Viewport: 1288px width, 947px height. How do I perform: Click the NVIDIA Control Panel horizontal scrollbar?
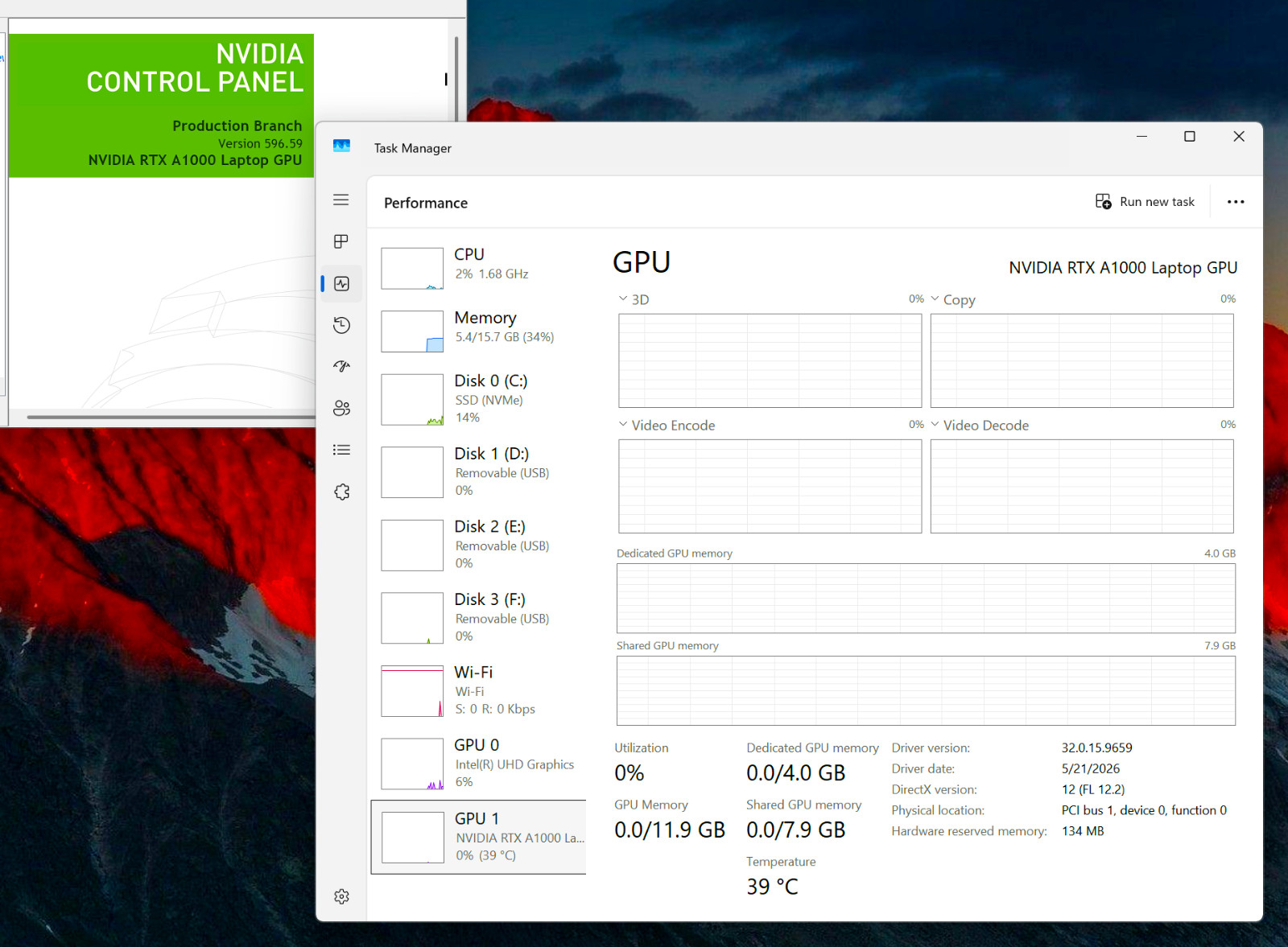point(171,417)
